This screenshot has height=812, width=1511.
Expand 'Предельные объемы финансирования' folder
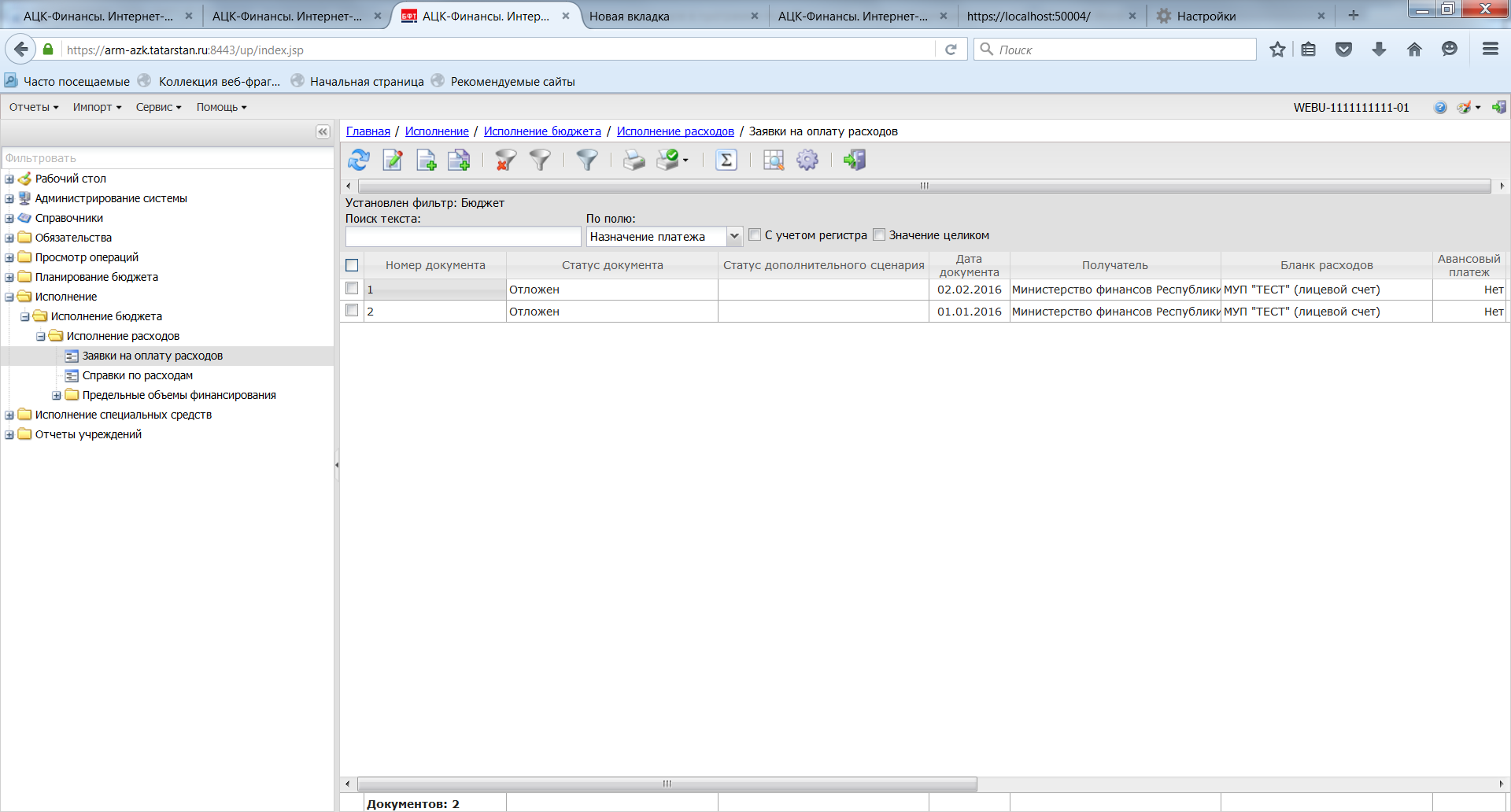tap(57, 395)
